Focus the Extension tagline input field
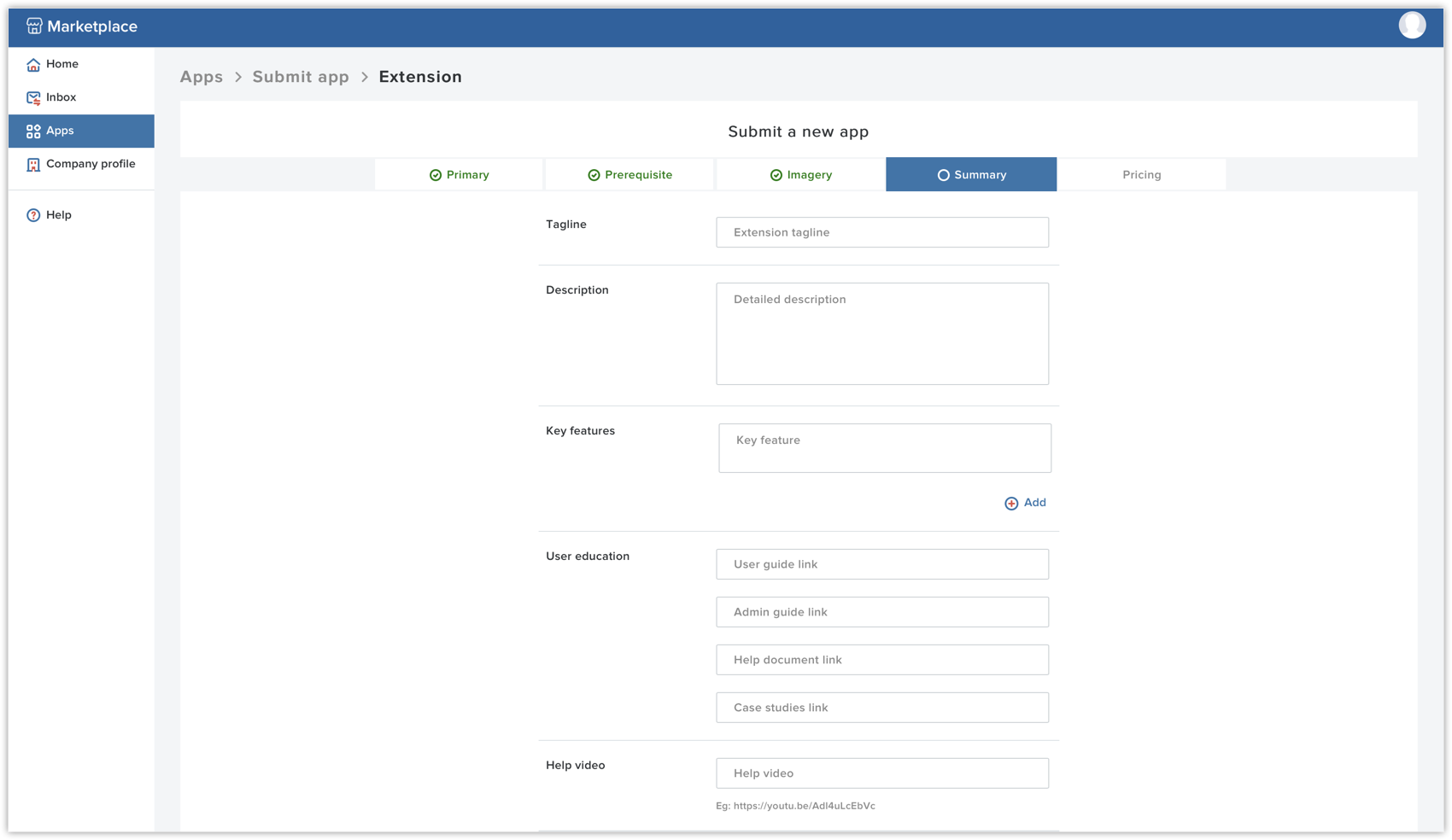This screenshot has width=1452, height=840. pyautogui.click(x=882, y=232)
